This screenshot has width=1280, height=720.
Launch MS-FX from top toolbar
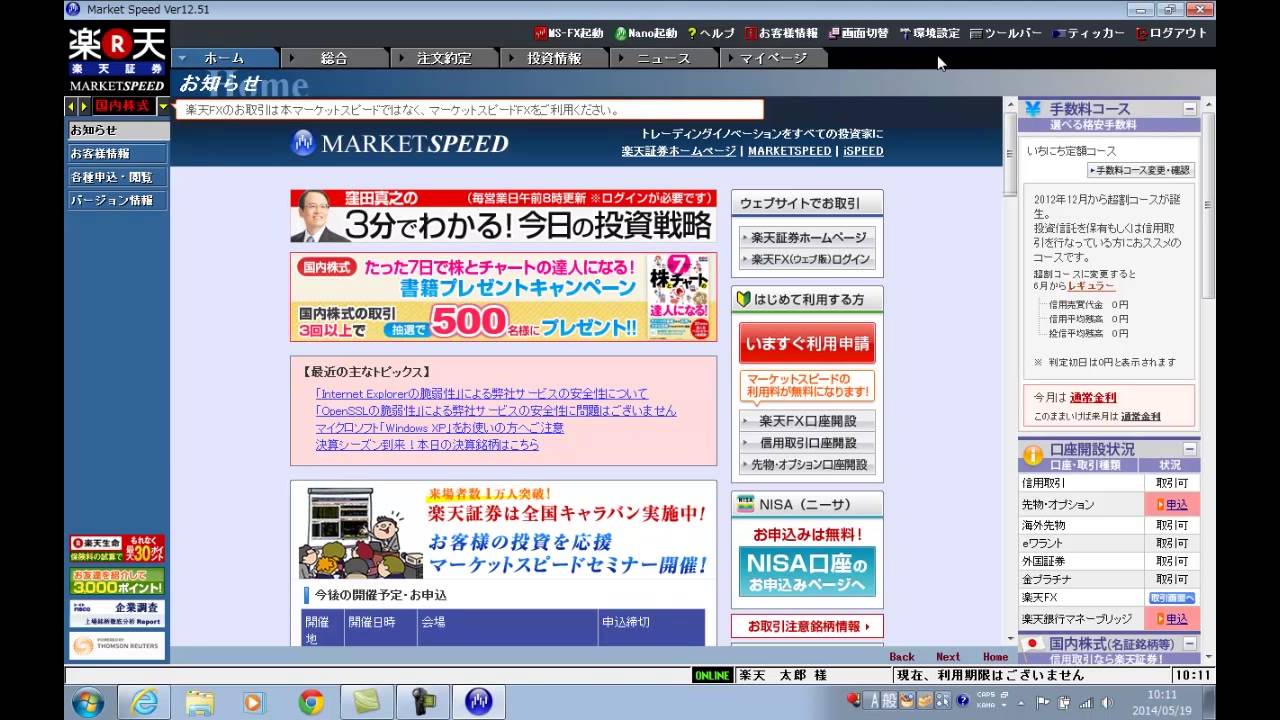pyautogui.click(x=569, y=33)
